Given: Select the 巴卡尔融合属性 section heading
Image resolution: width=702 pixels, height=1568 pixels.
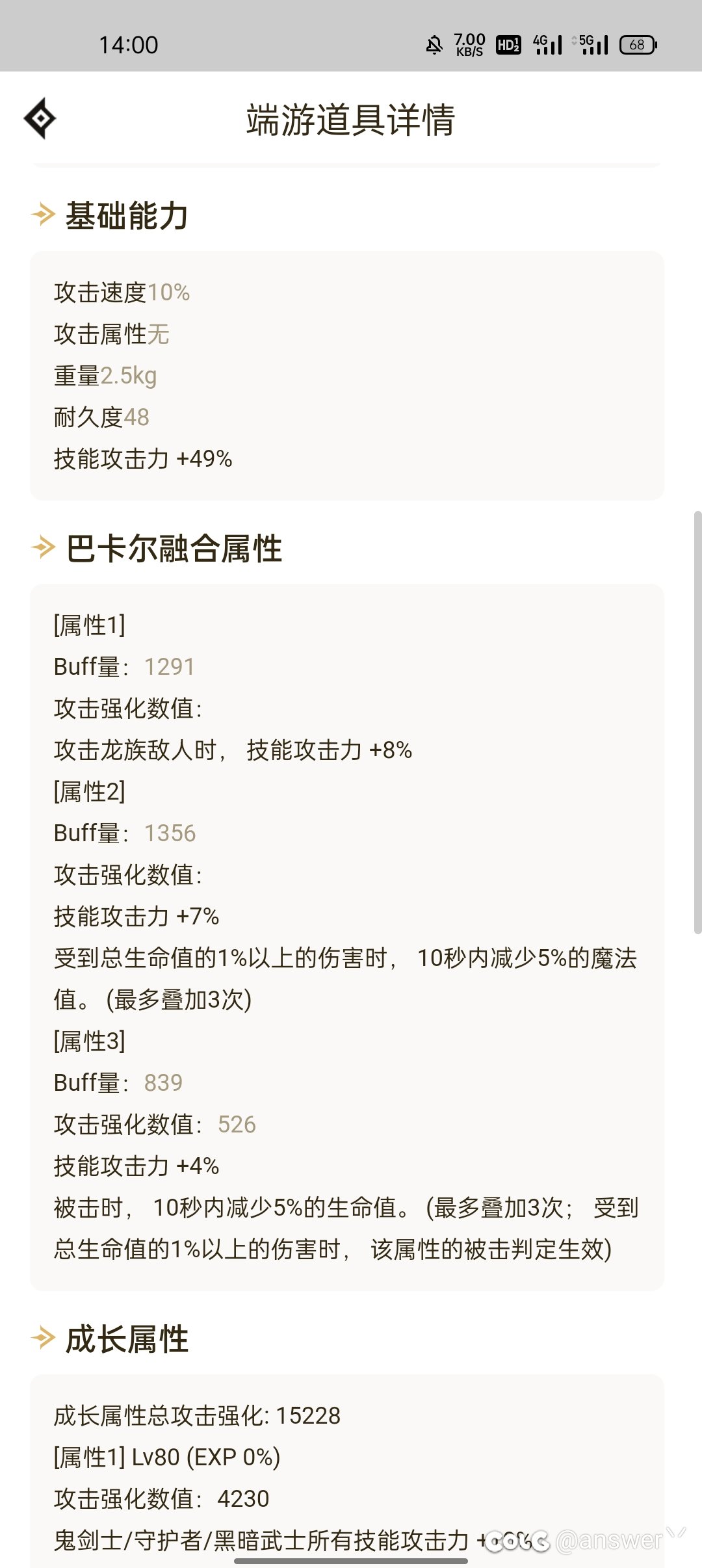Looking at the screenshot, I should [x=174, y=548].
